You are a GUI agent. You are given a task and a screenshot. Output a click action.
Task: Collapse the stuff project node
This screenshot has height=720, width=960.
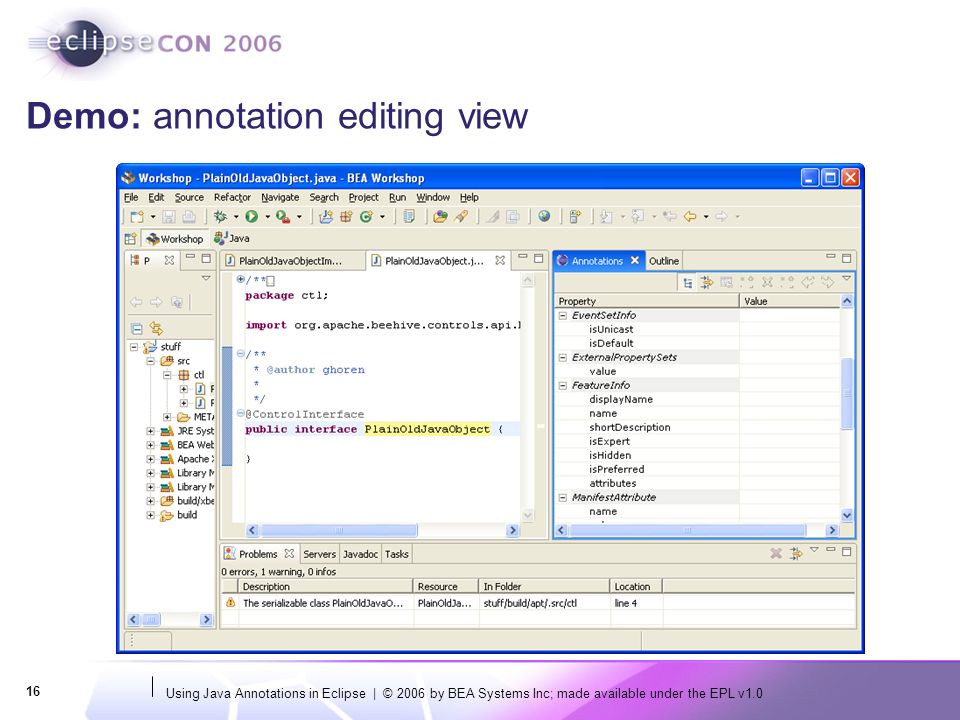pyautogui.click(x=134, y=347)
